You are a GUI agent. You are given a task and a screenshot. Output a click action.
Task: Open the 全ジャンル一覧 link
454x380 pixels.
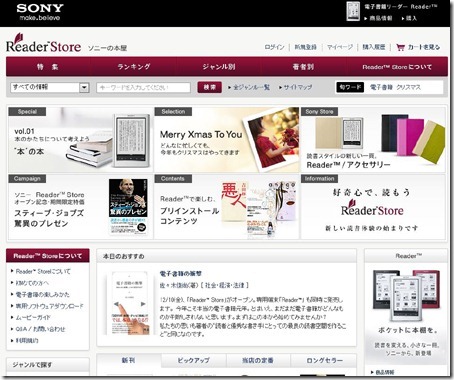pyautogui.click(x=251, y=87)
